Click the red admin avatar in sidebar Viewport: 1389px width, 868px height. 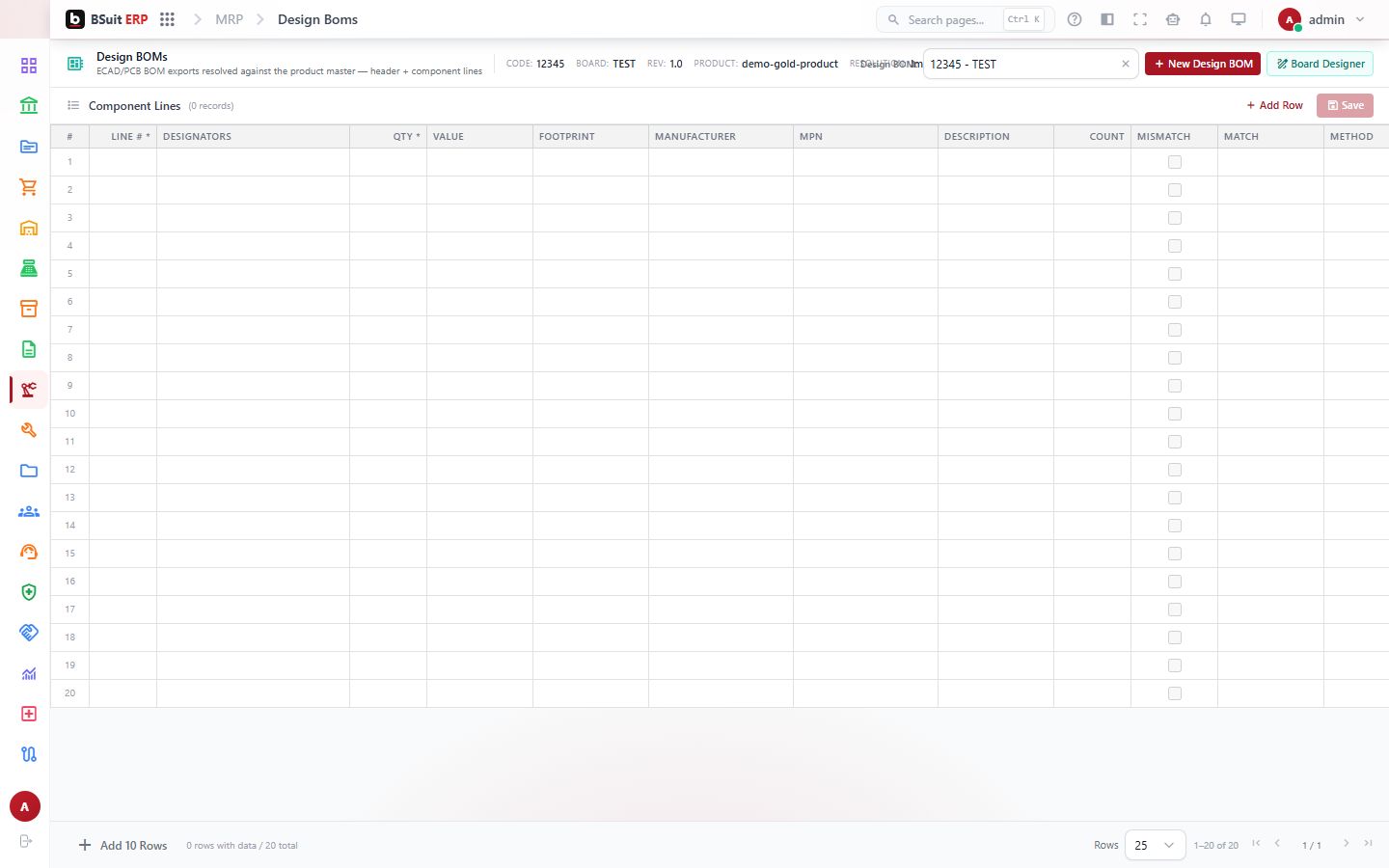tap(25, 806)
